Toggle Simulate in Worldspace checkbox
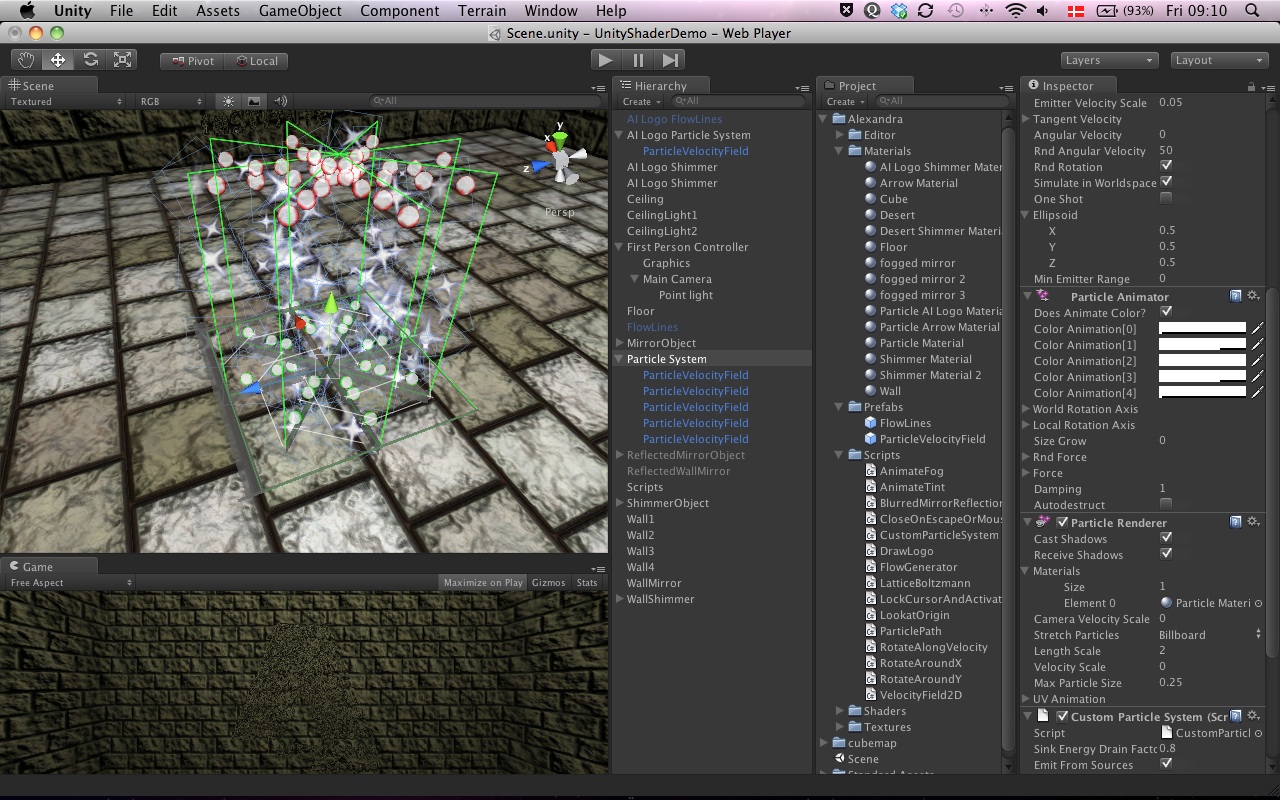Screen dimensions: 1280x800 (1166, 182)
